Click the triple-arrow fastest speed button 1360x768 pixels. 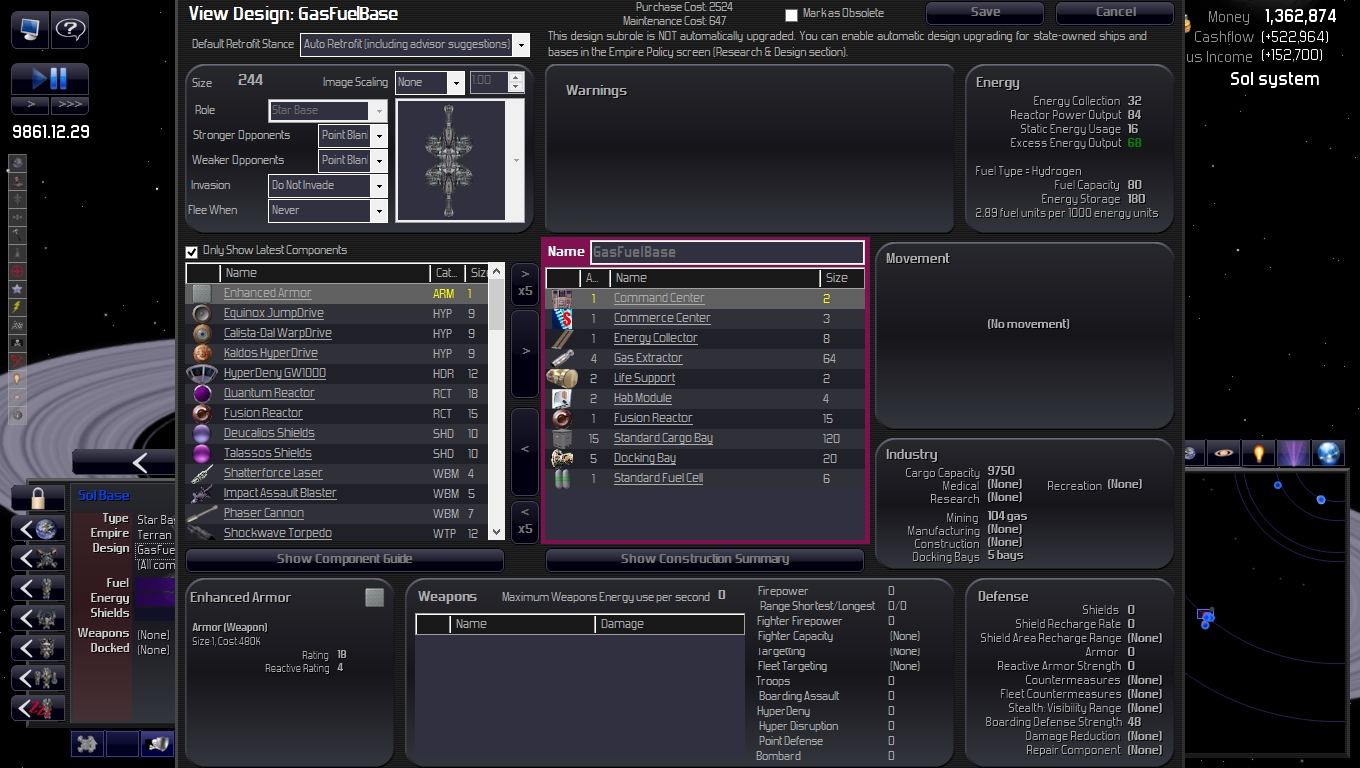70,105
